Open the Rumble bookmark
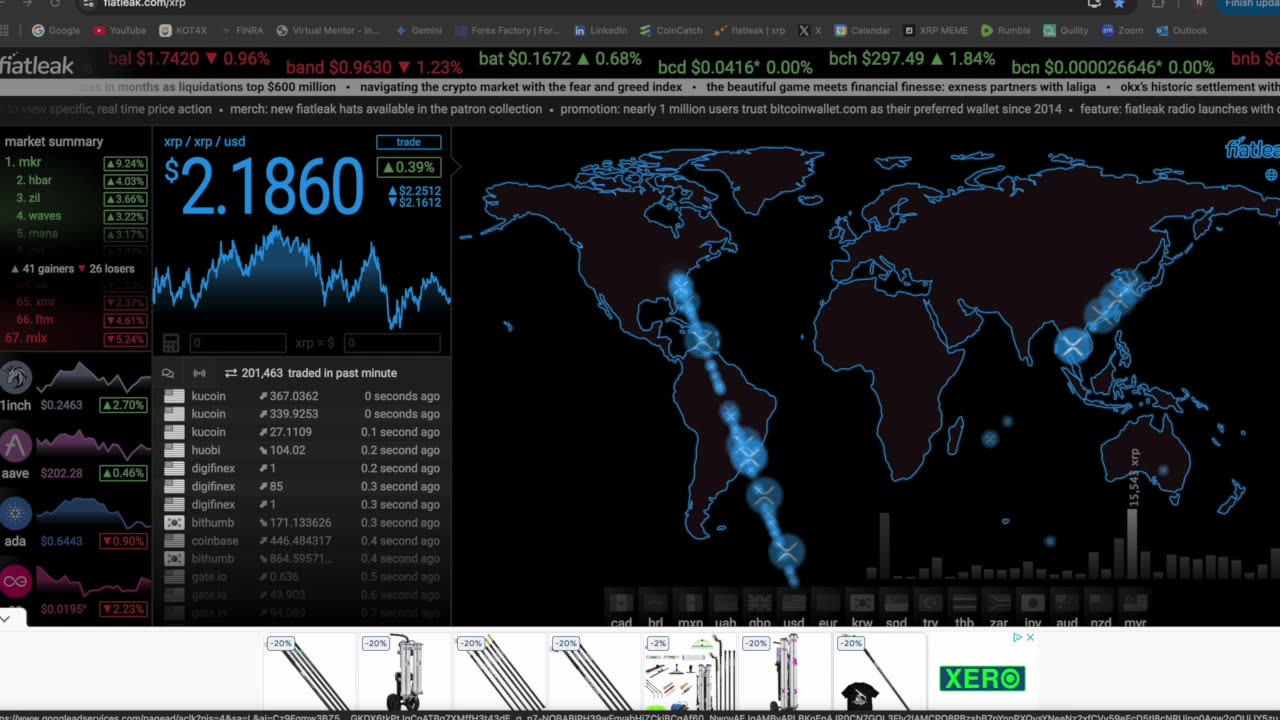The height and width of the screenshot is (720, 1280). tap(1006, 31)
